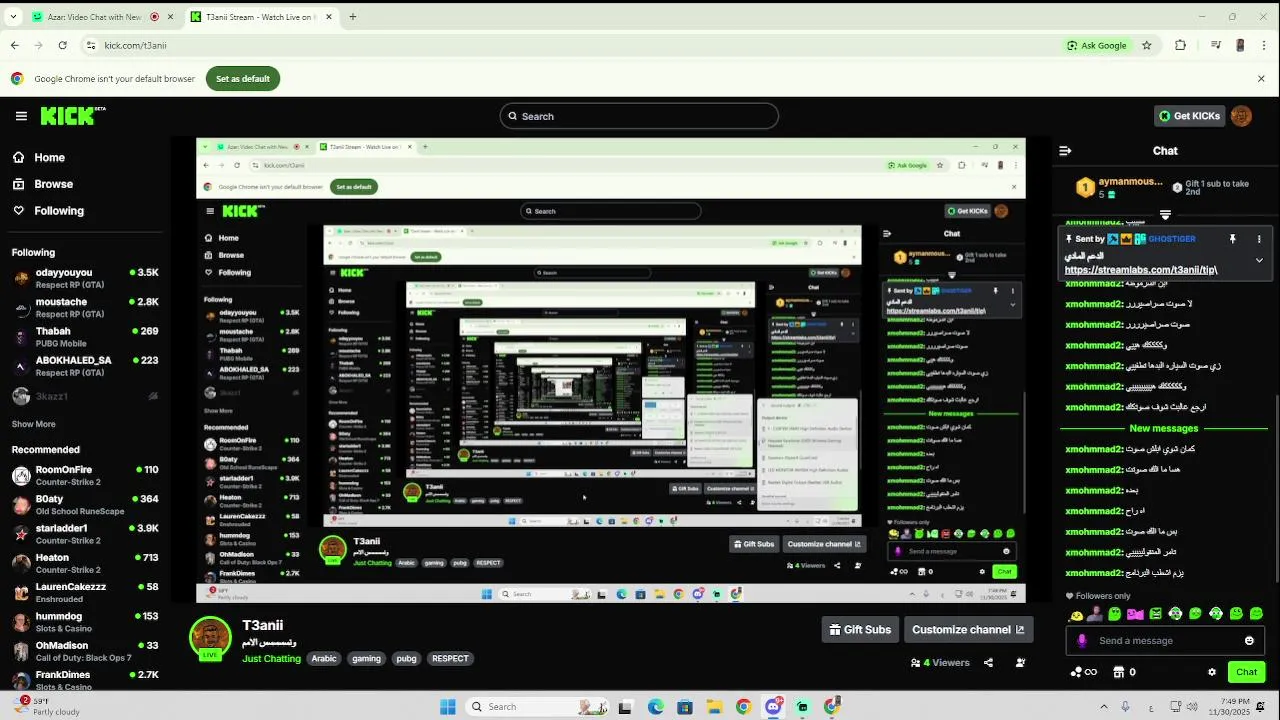
Task: Bookmark this page with the star icon
Action: (x=1147, y=45)
